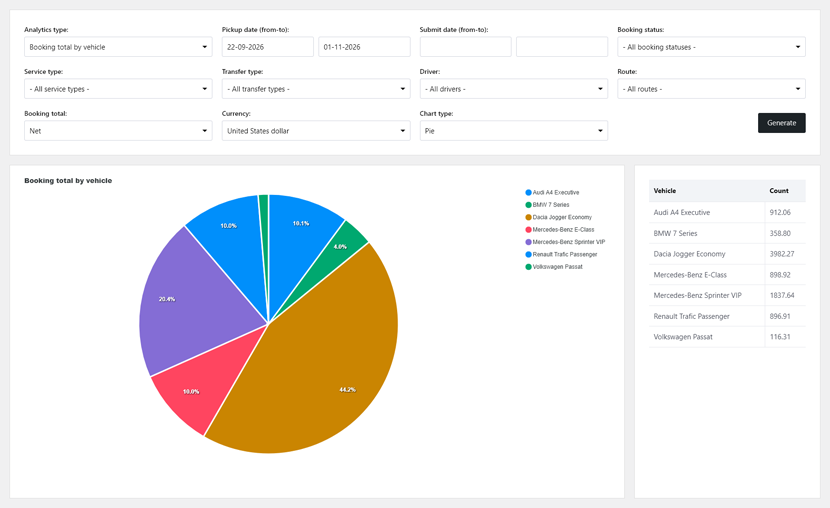Select BMW 7 Series table row
Screen dimensions: 830x508
pos(727,233)
